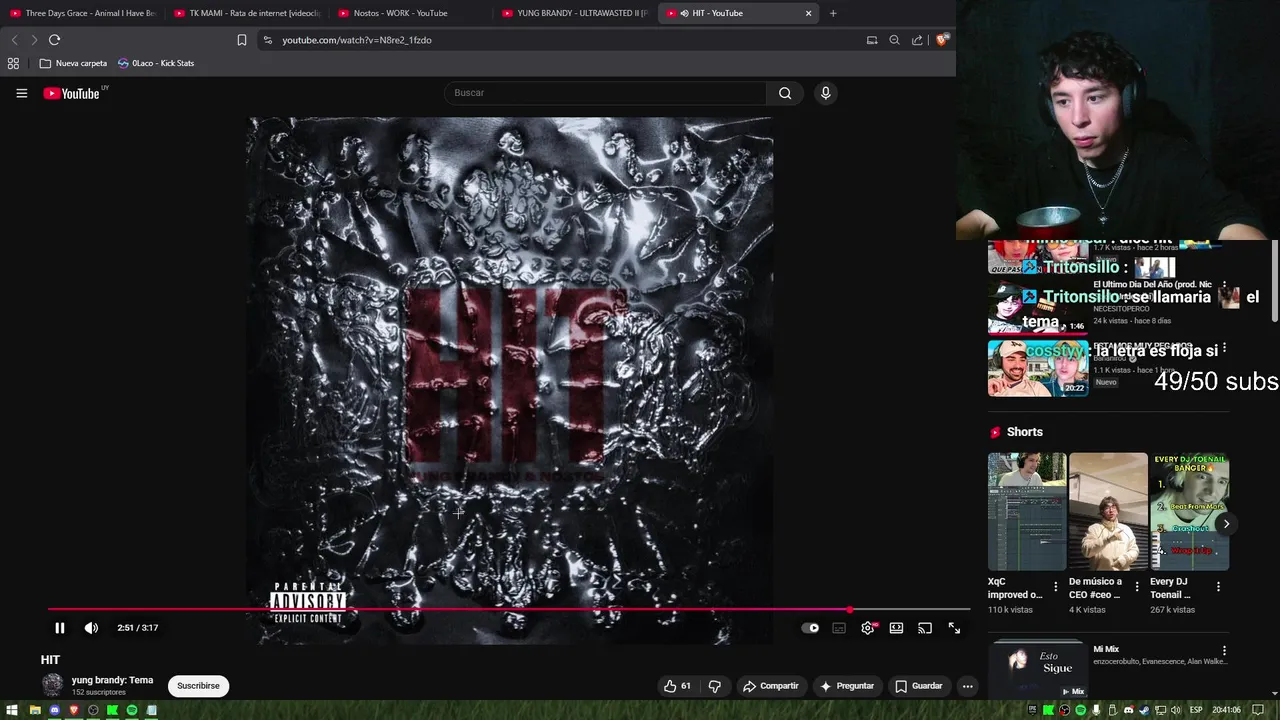Open the YouTube hamburger guide menu
This screenshot has width=1280, height=720.
[21, 93]
